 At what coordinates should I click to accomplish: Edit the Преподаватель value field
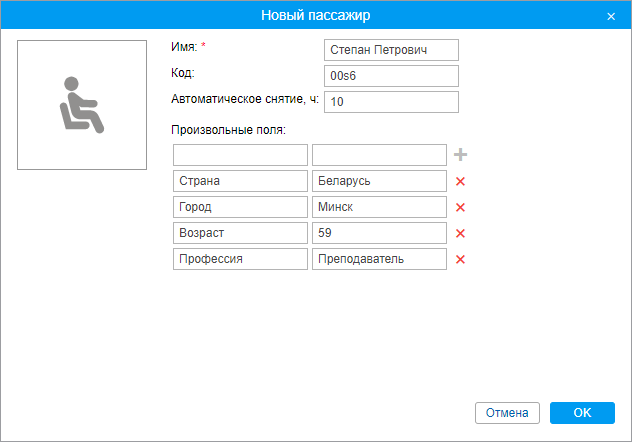[x=379, y=259]
